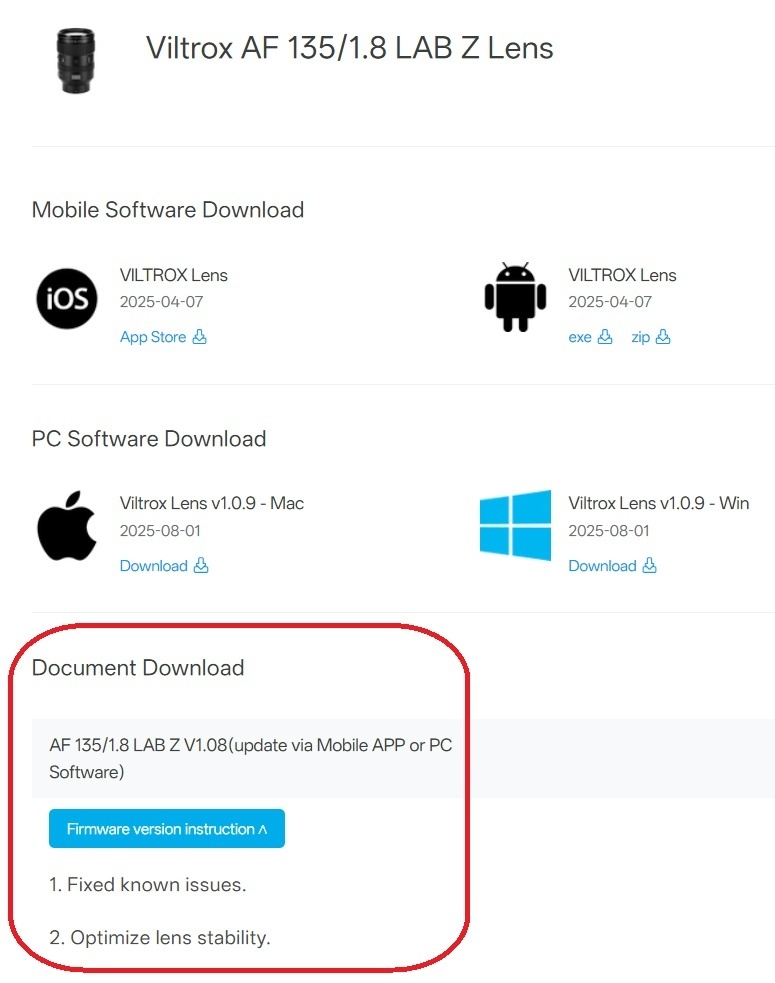Click the VILTROX Lens iOS app title
Viewport: 775px width, 983px height.
[x=174, y=275]
